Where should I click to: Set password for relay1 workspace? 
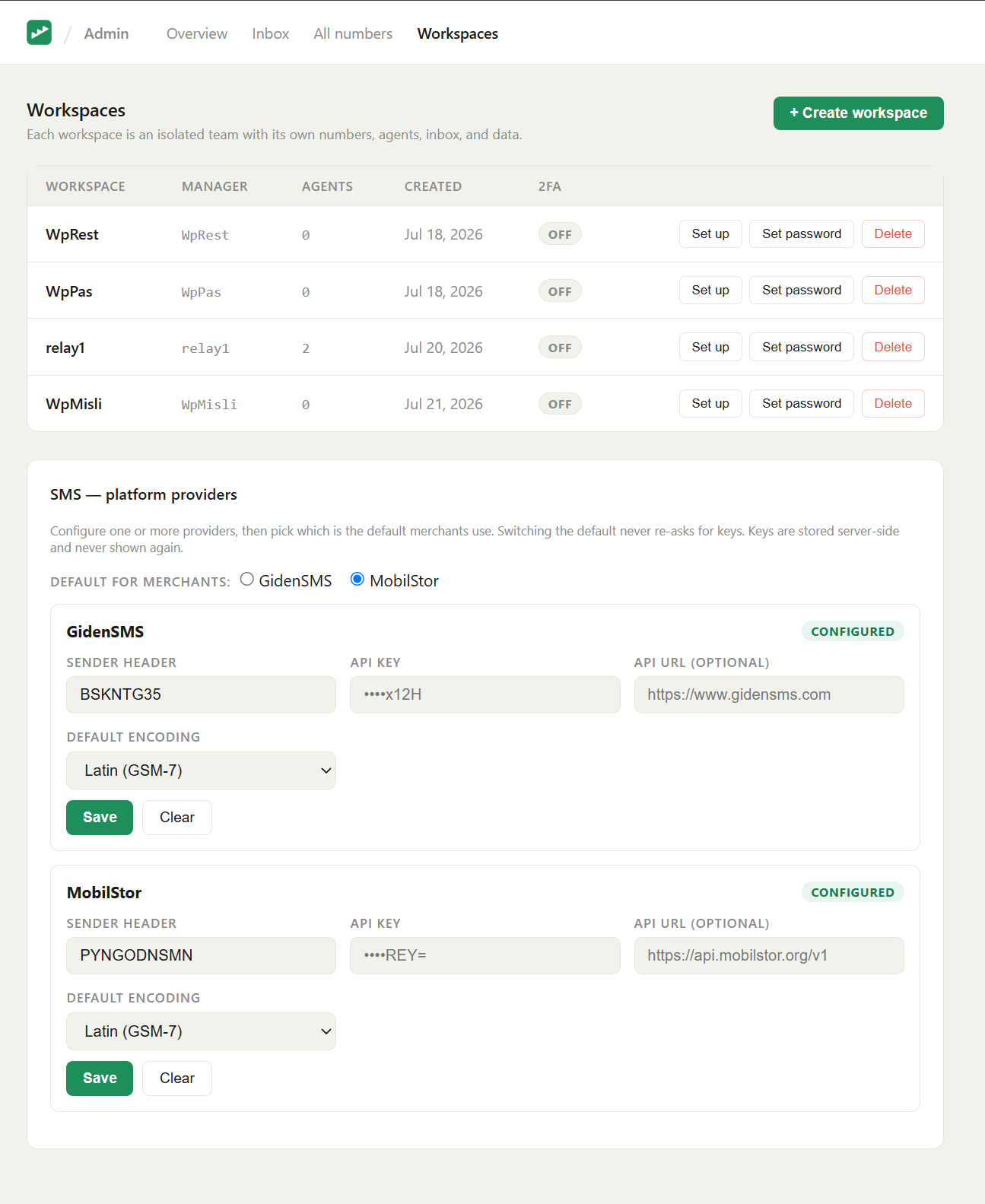click(802, 347)
